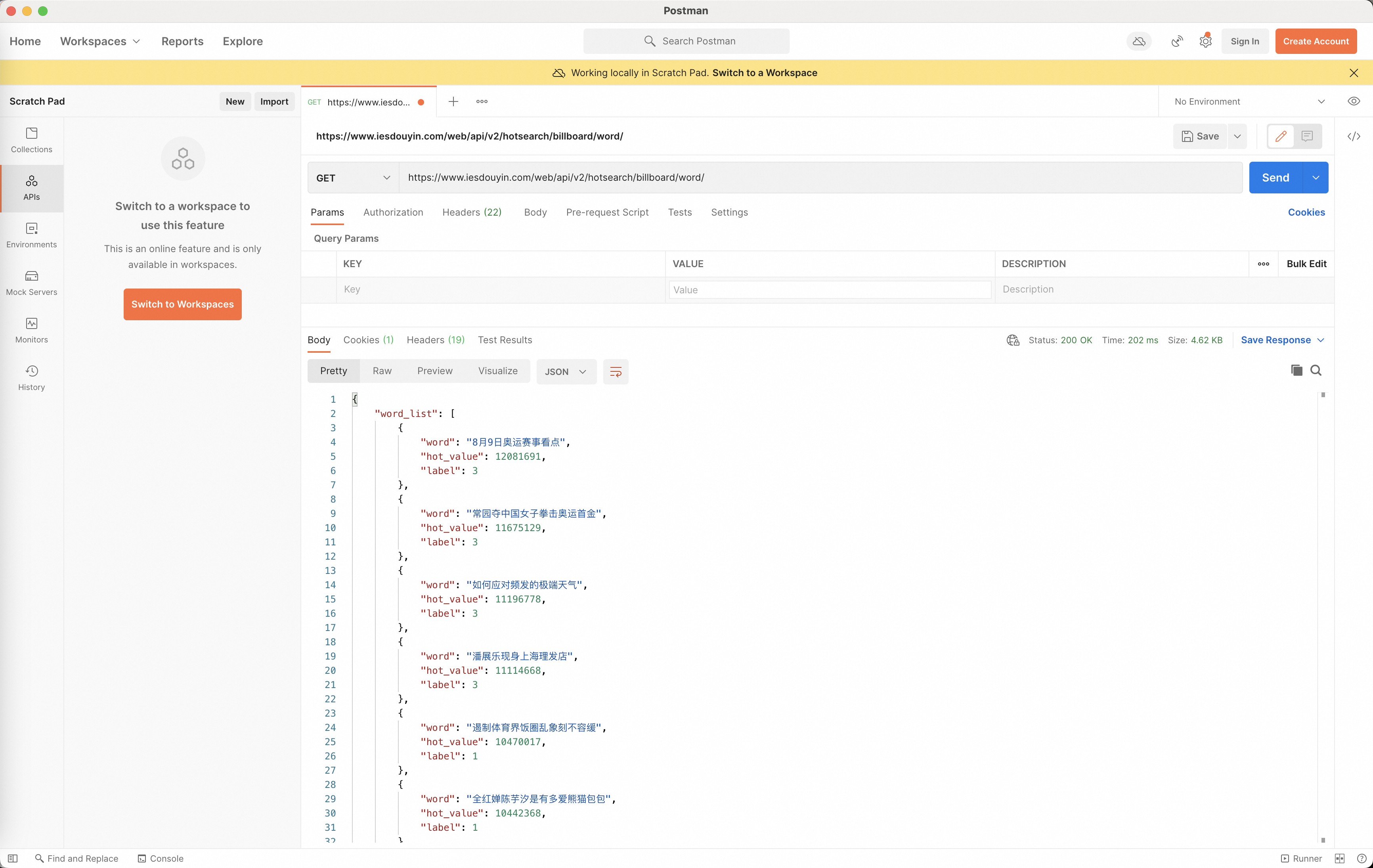Expand the No Environment selector
Screen dimensions: 1373x868
click(1249, 101)
